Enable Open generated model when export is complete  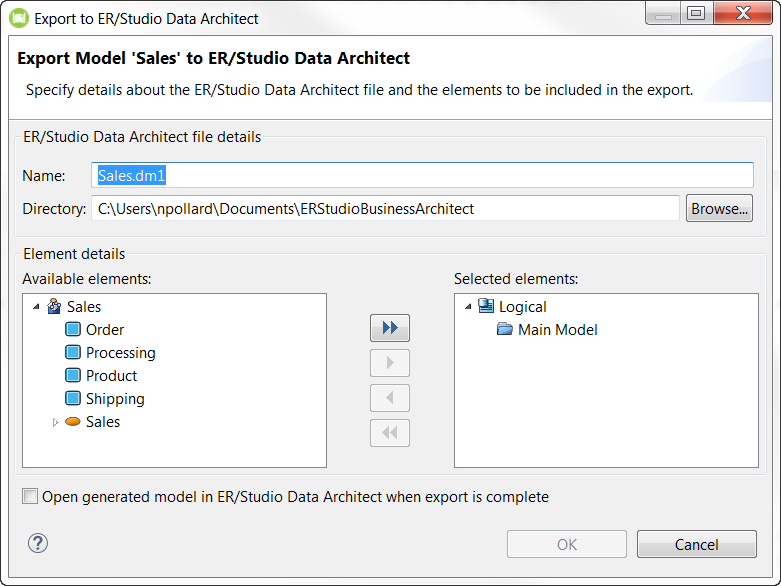pyautogui.click(x=30, y=496)
